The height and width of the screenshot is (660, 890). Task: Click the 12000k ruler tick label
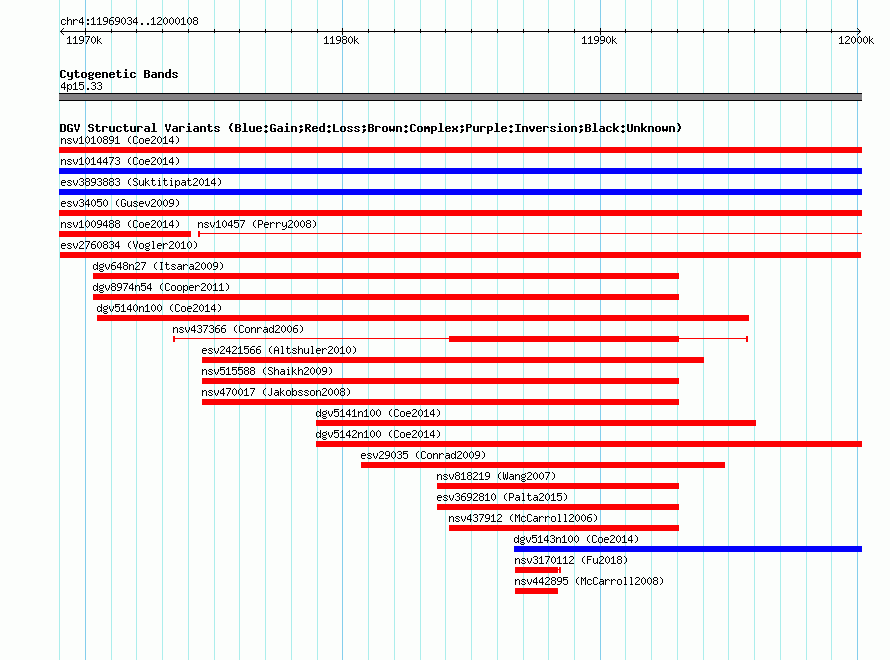click(856, 40)
